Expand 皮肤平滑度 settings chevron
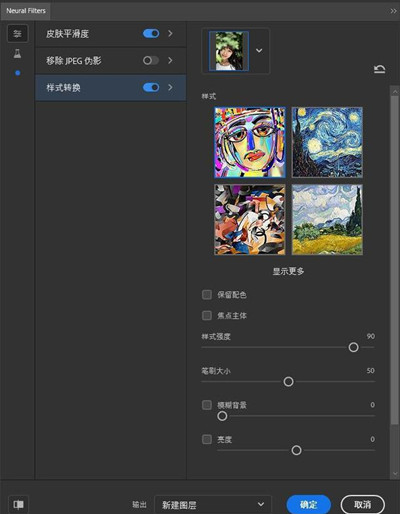The width and height of the screenshot is (400, 514). 170,33
